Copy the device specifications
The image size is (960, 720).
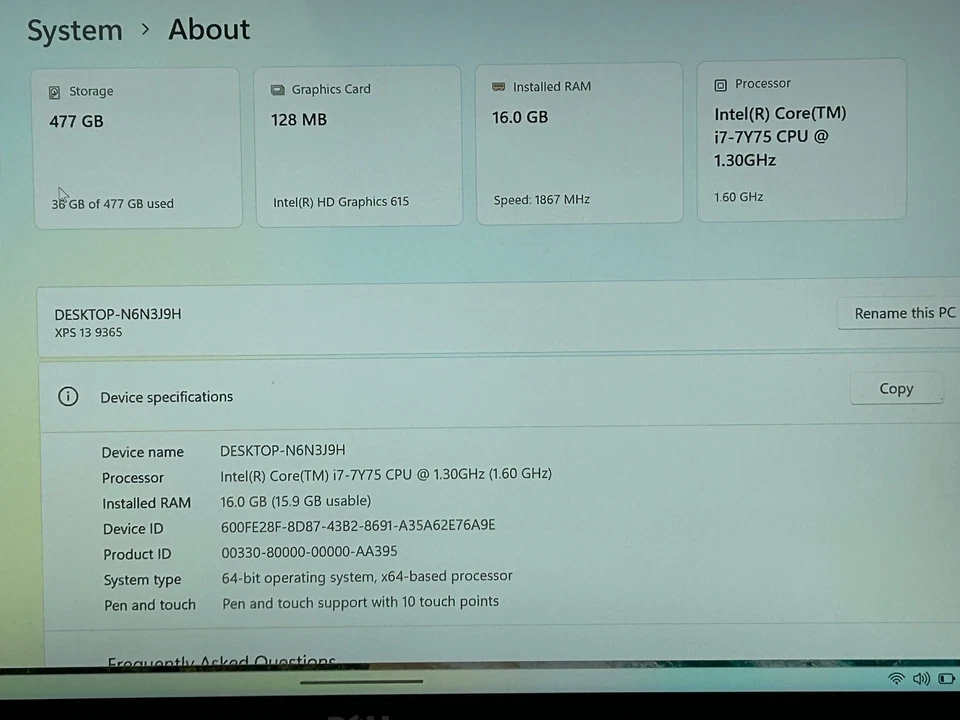[895, 388]
